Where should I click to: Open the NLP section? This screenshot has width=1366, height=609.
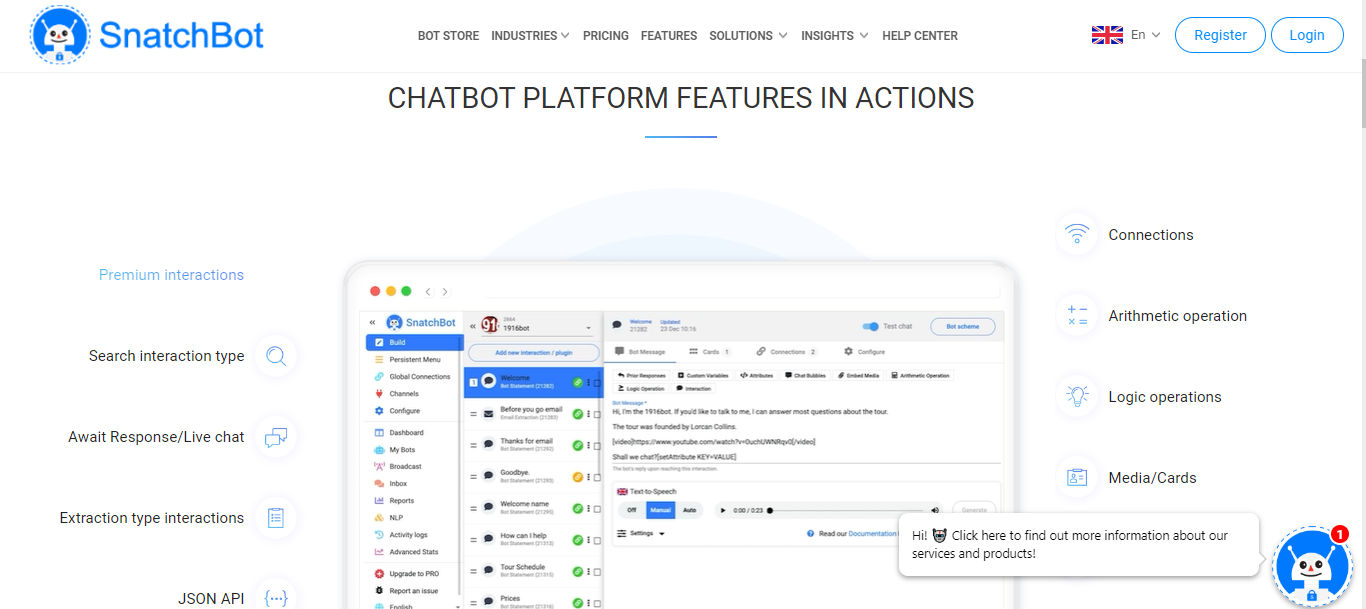point(393,517)
